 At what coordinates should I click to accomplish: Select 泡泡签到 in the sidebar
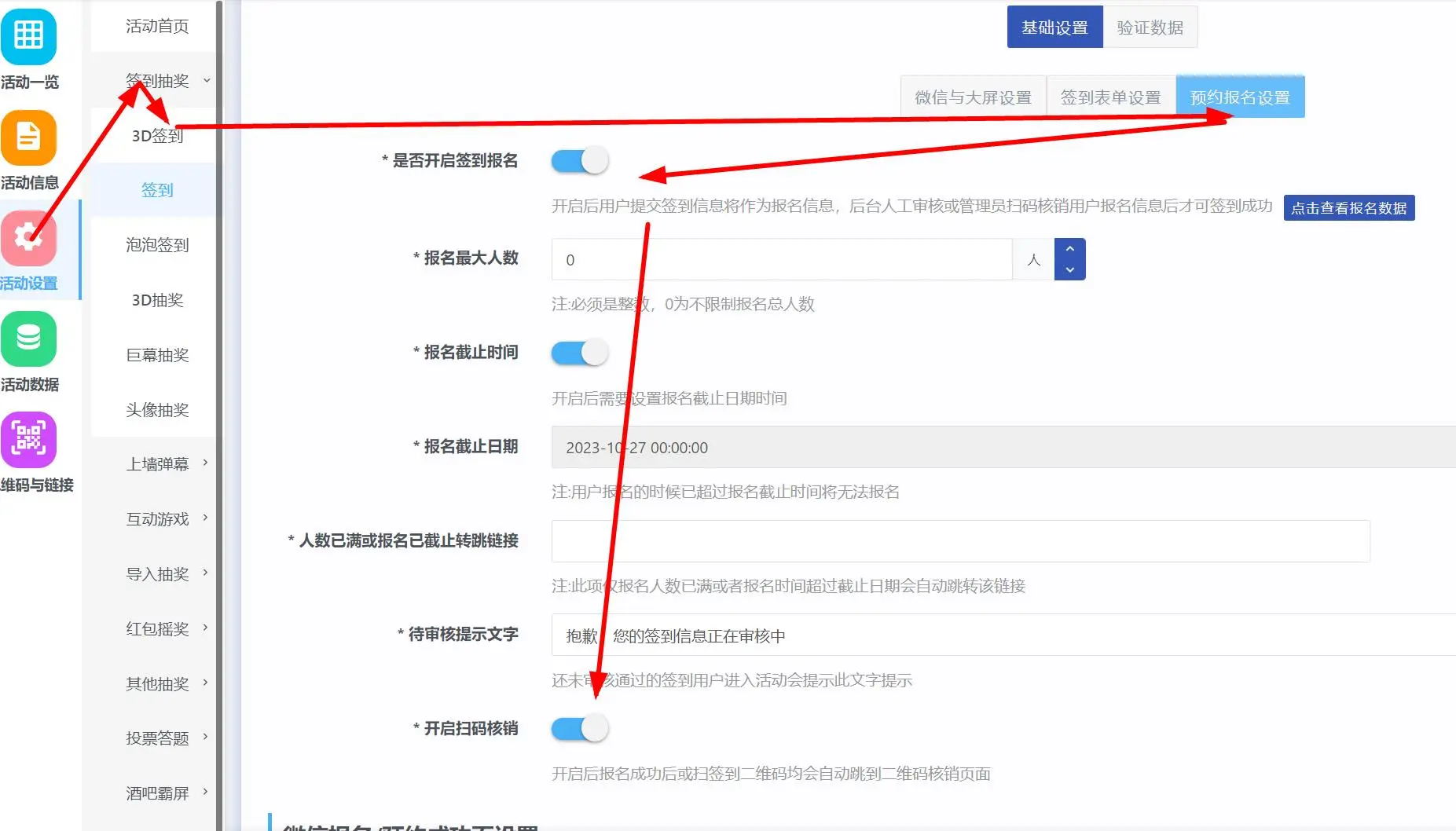point(157,245)
